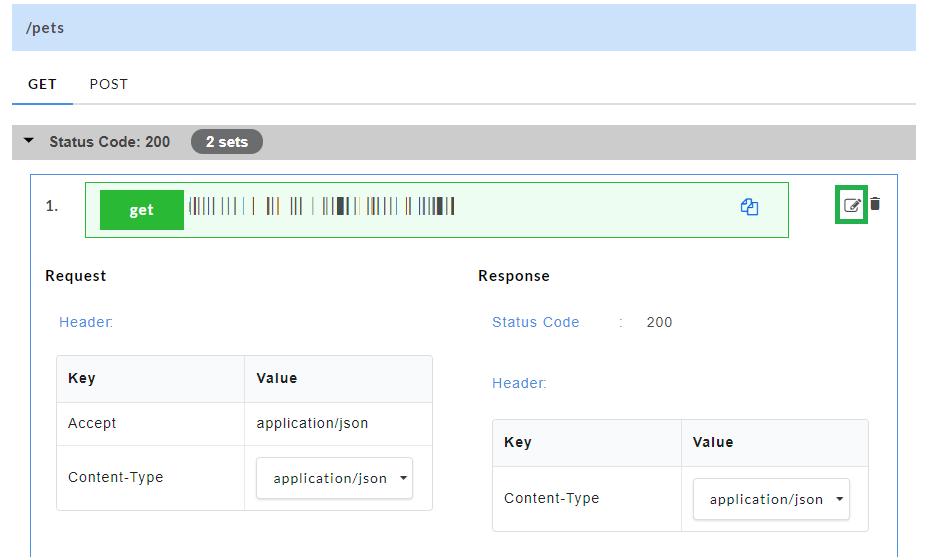Click the edit pencil icon for set 1
The image size is (939, 557).
(x=852, y=205)
